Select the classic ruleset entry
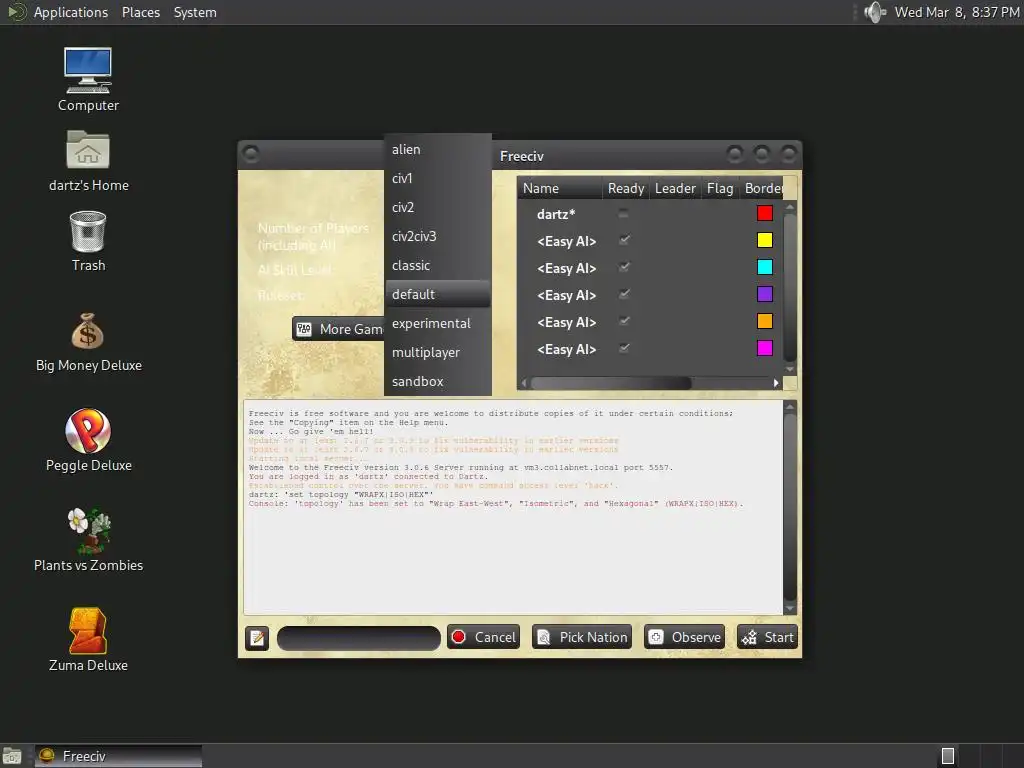Image resolution: width=1024 pixels, height=768 pixels. click(438, 265)
